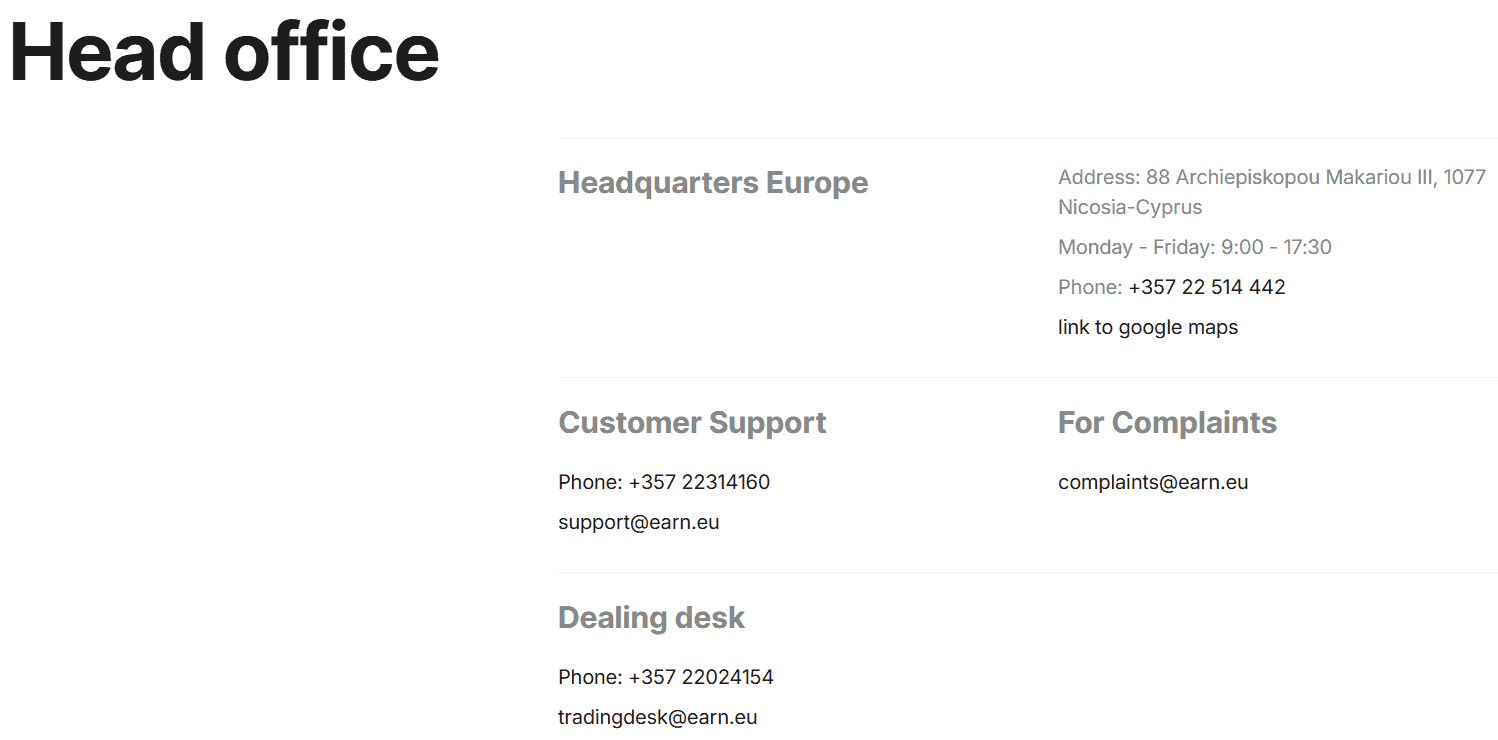Click the "Customer Support" section heading
Screen dimensions: 1498x740
coord(691,422)
